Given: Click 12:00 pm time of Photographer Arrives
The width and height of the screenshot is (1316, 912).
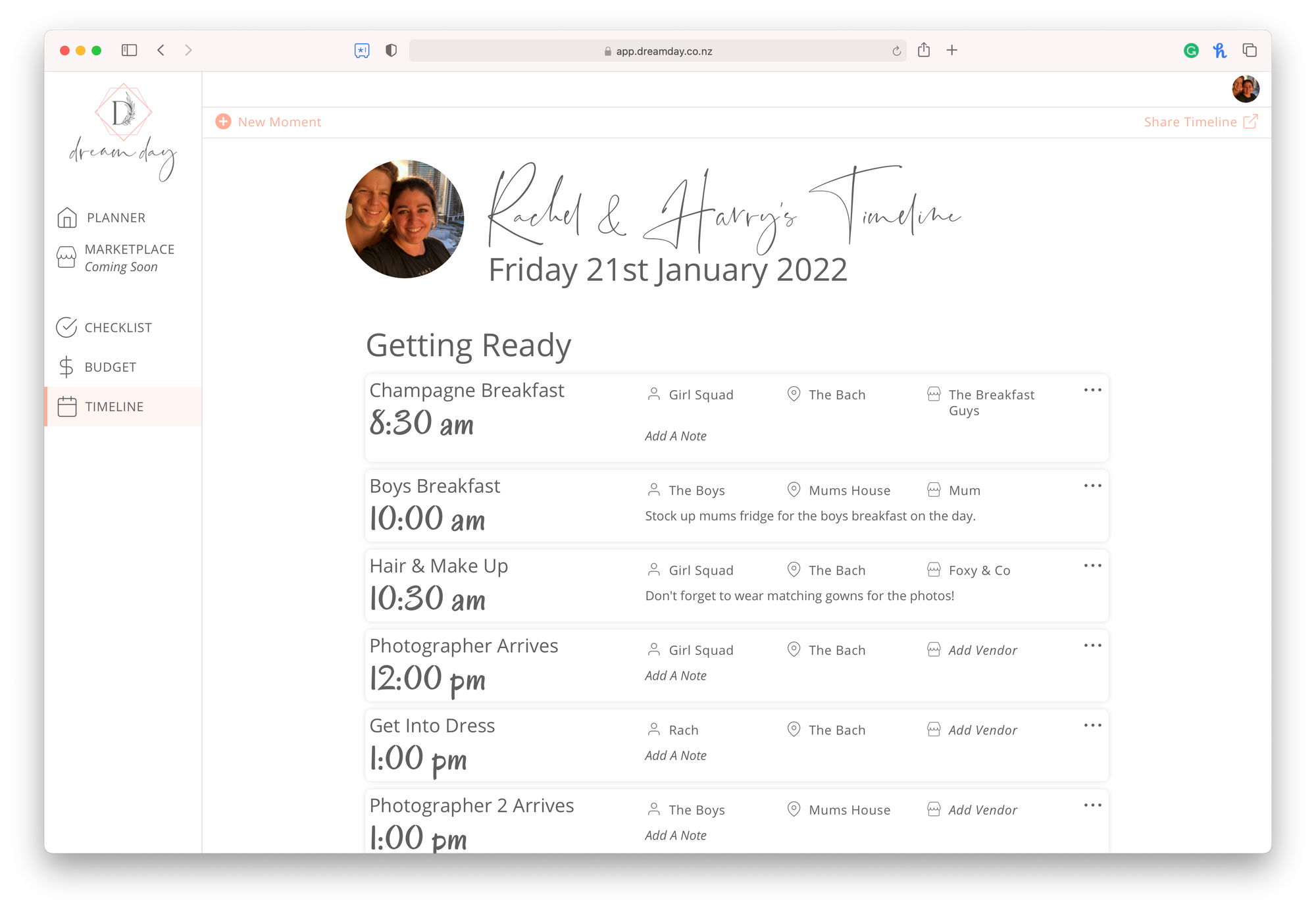Looking at the screenshot, I should pos(427,679).
